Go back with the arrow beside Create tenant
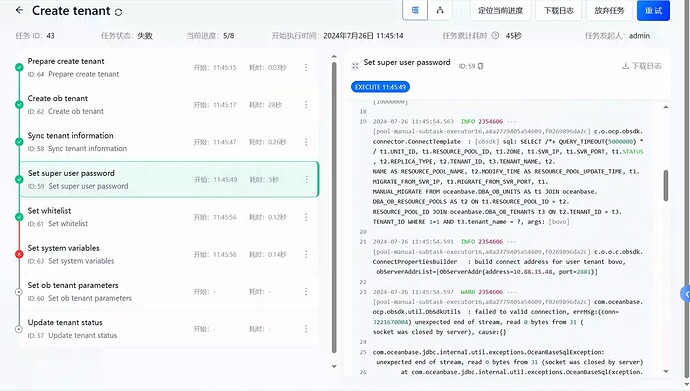Screen dimensions: 690x391 [x=19, y=10]
